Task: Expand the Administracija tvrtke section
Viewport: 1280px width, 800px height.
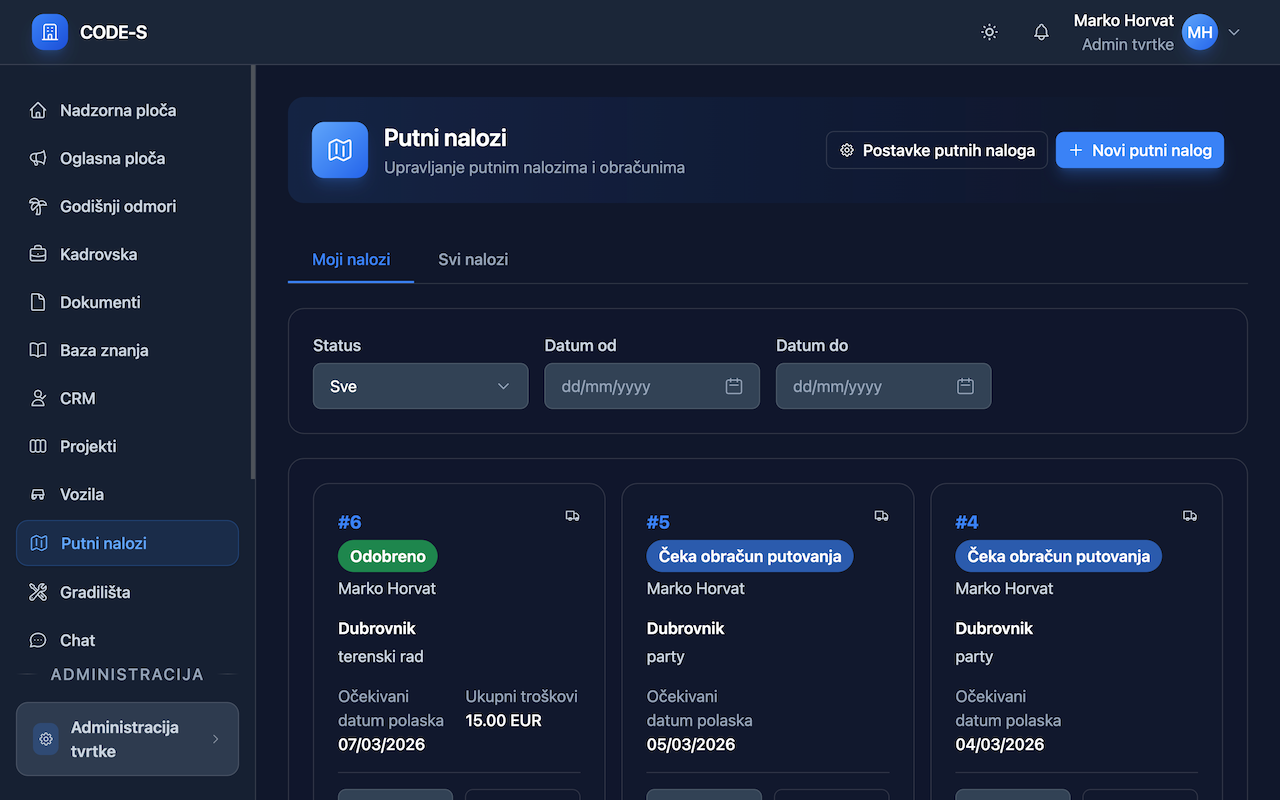Action: [x=127, y=739]
